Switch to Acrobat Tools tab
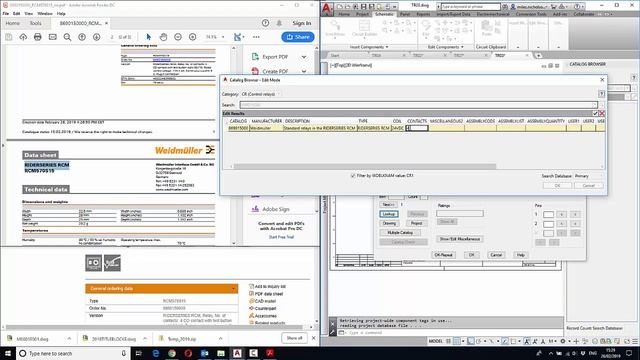Image resolution: width=640 pixels, height=360 pixels. tap(36, 23)
